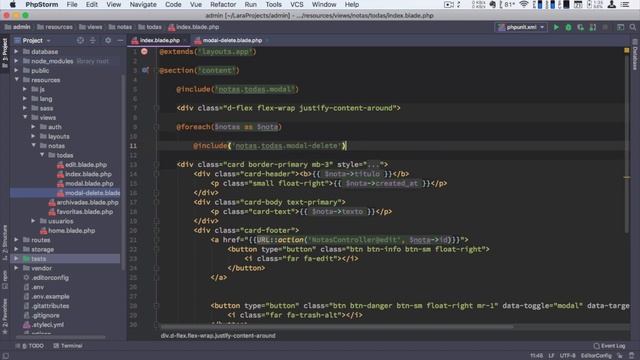Expand the usuarios folder
Viewport: 640px width, 360px height.
33,221
